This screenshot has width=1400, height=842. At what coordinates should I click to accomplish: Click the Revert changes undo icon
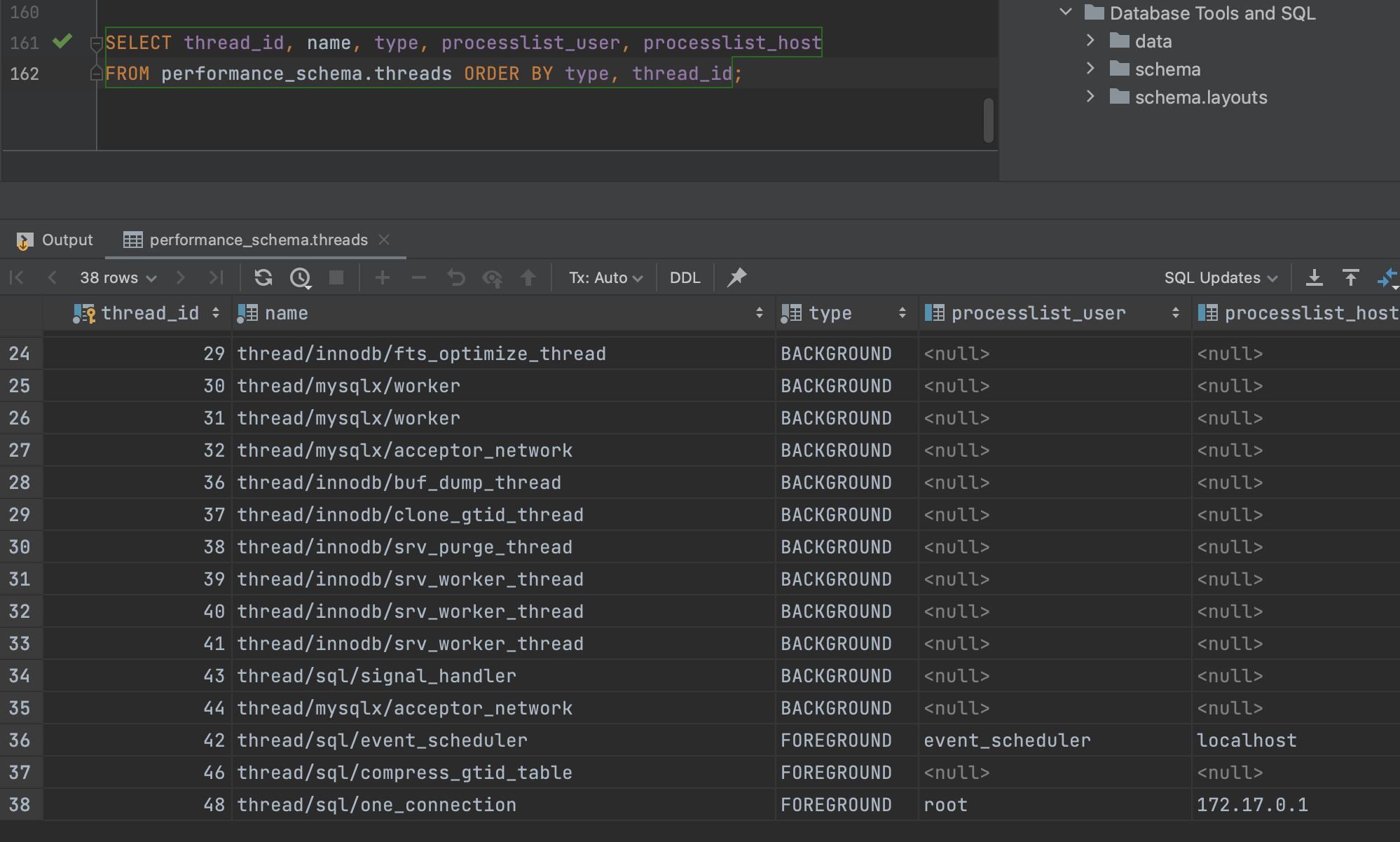(x=456, y=278)
